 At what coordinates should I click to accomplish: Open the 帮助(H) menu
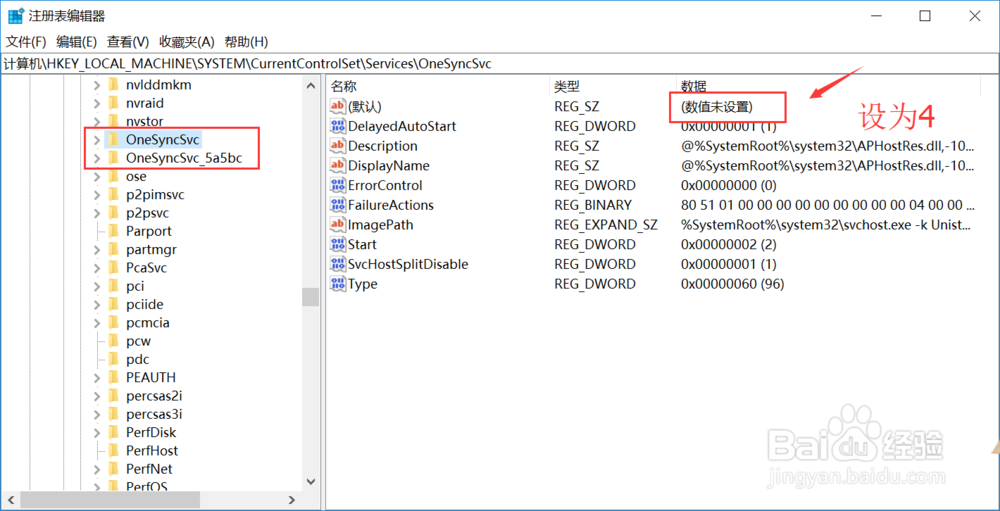[x=246, y=42]
